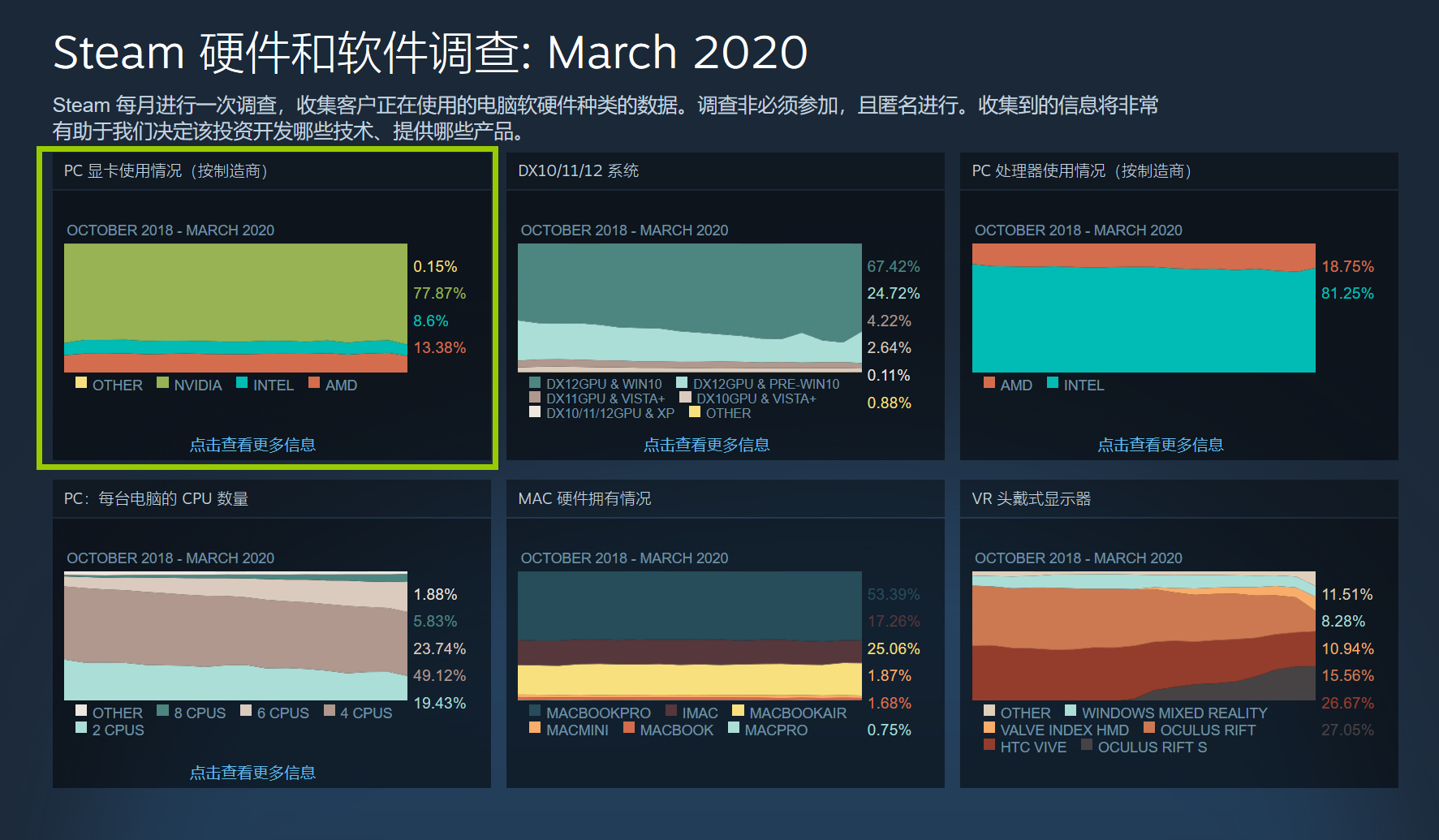Select the PC 显卡使用情况 panel header

point(166,171)
